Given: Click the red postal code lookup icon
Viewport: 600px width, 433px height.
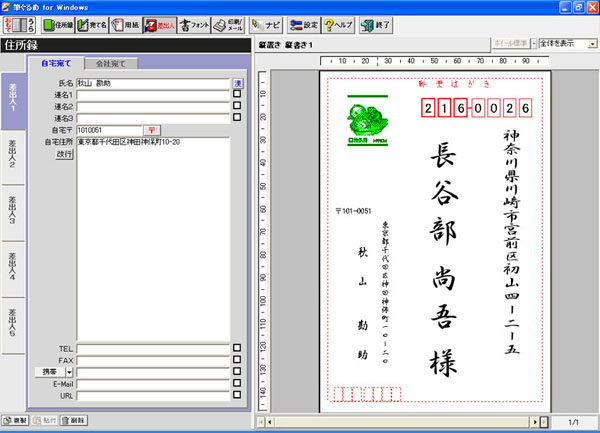Looking at the screenshot, I should tap(151, 130).
